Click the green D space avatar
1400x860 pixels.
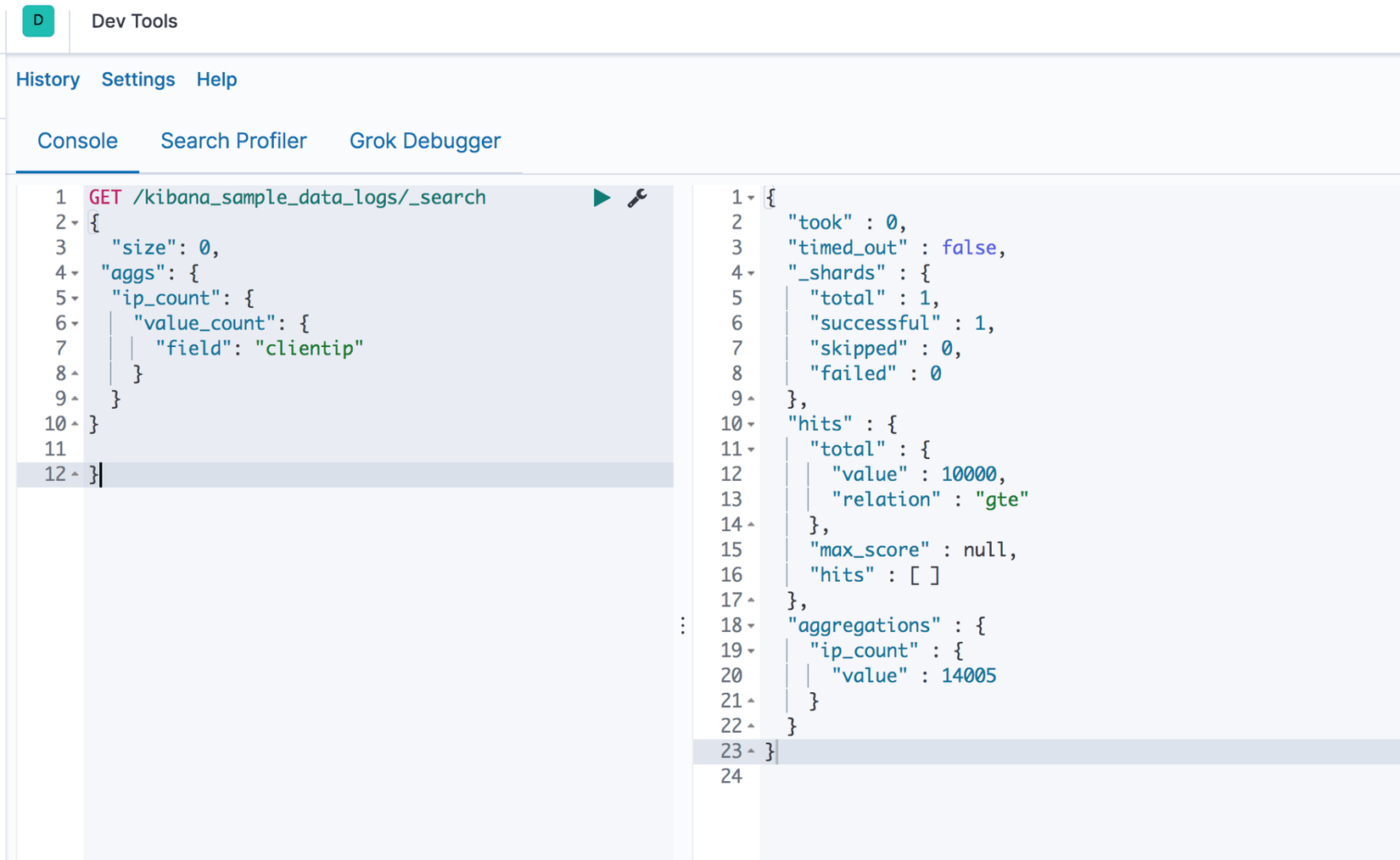38,21
